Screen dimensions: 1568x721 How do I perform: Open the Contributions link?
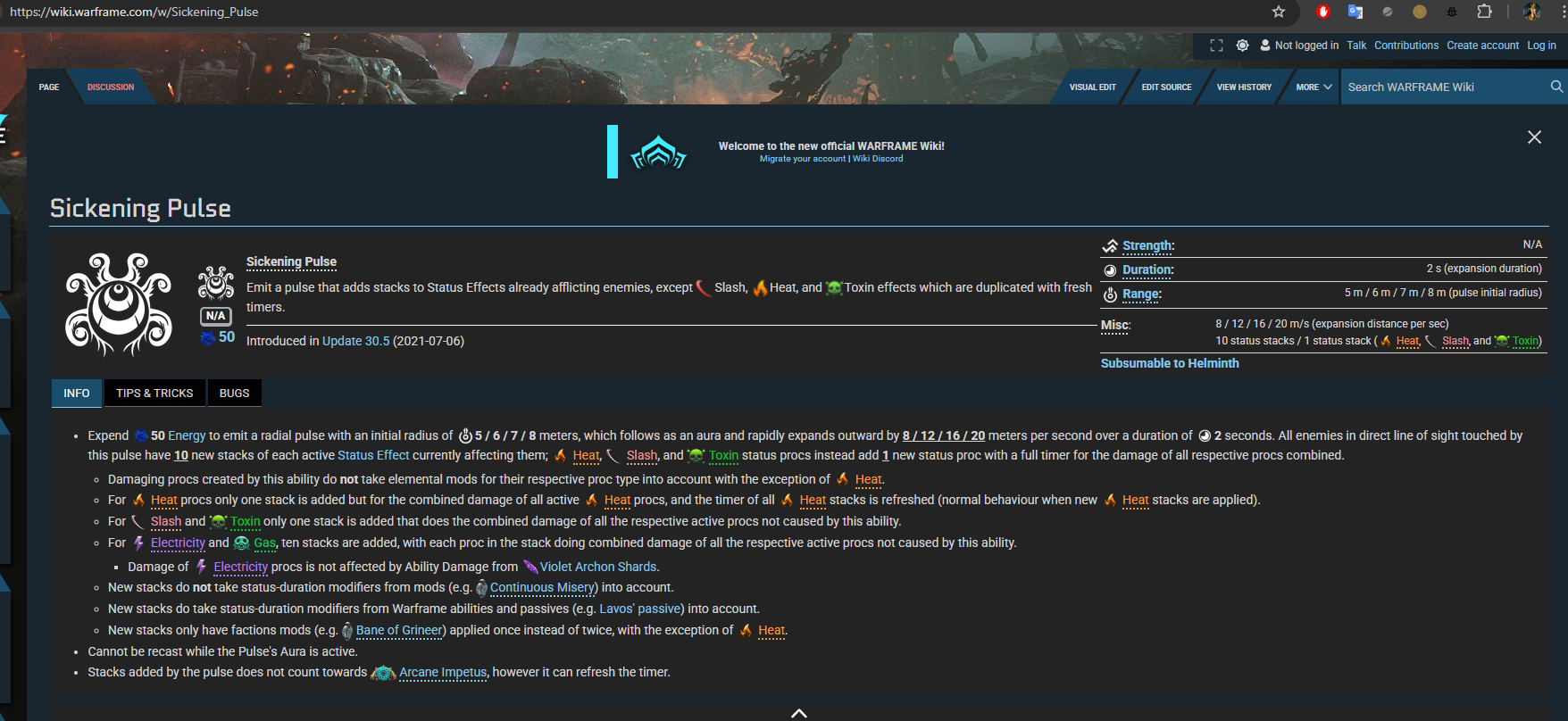(x=1406, y=46)
